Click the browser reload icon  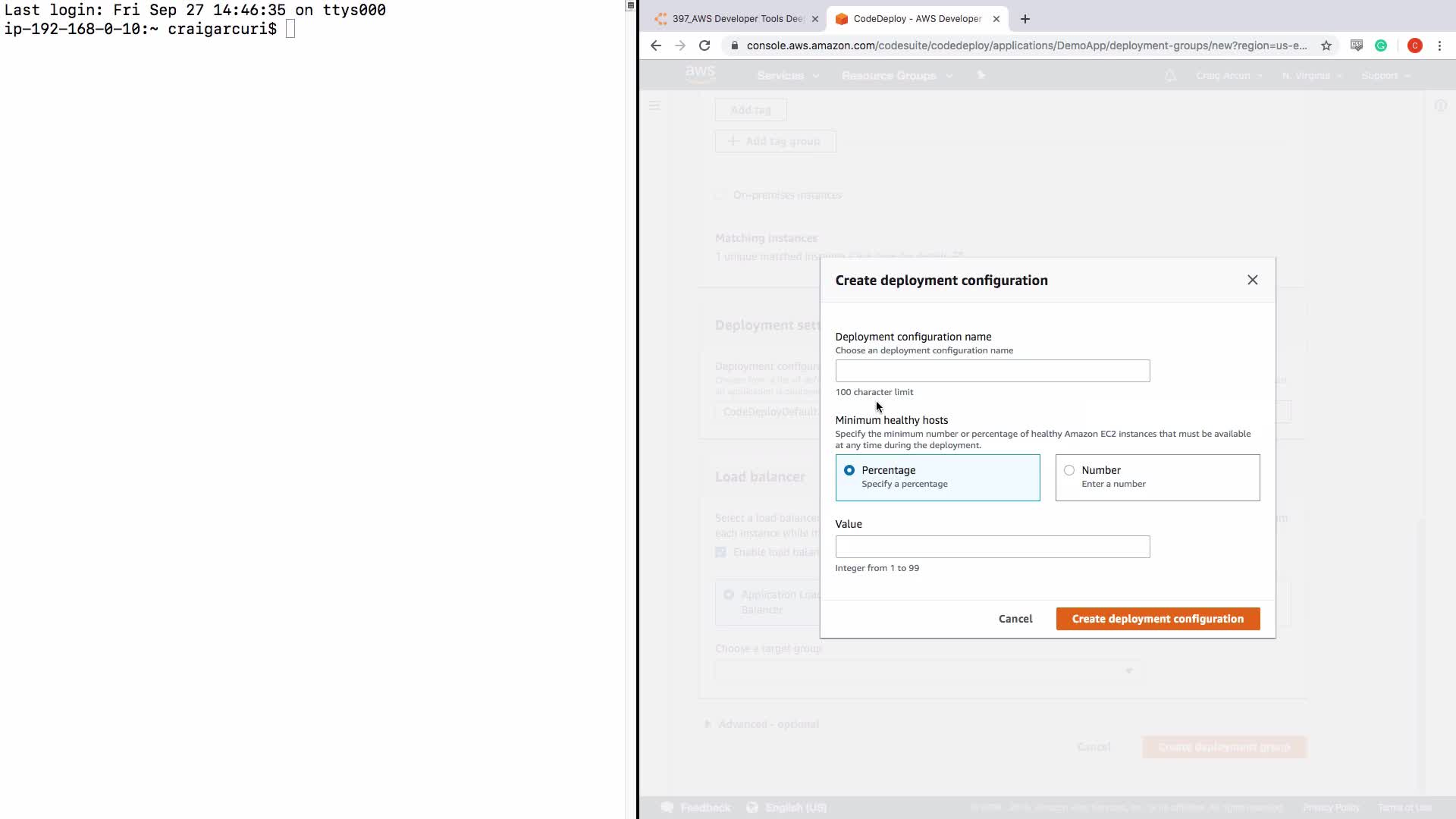(704, 45)
